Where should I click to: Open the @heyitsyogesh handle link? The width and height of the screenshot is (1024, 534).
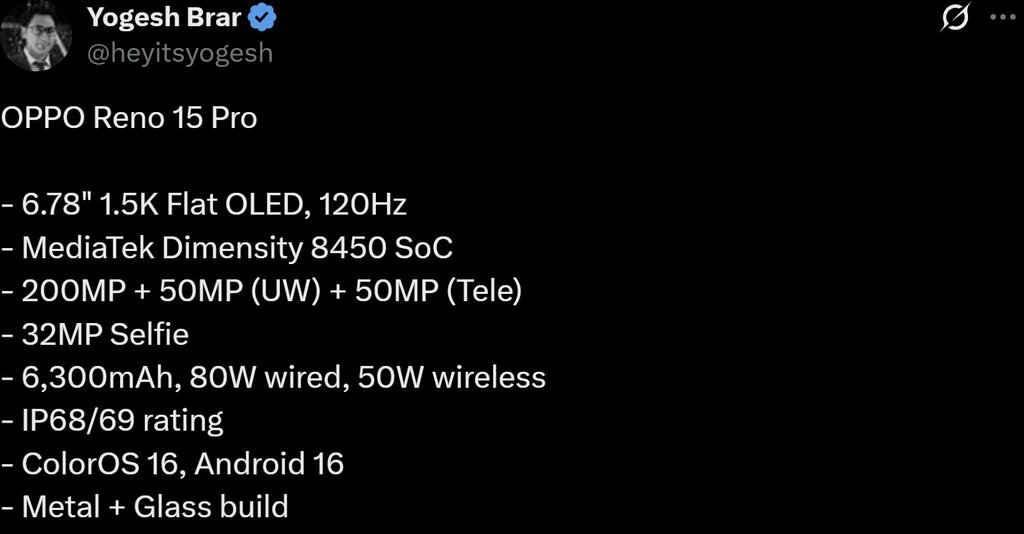click(x=180, y=52)
